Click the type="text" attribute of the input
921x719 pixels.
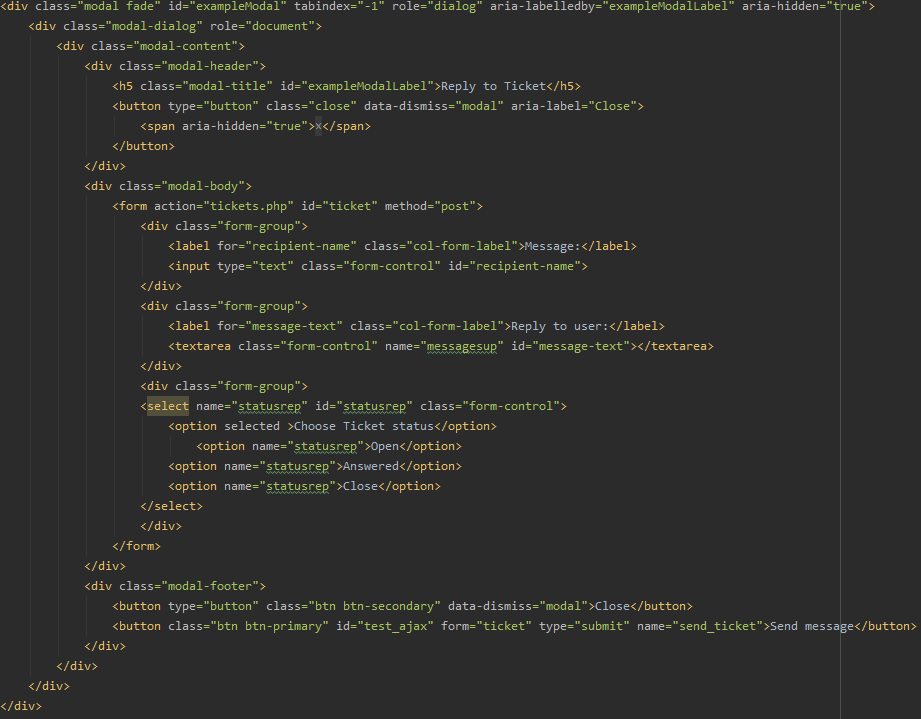click(256, 266)
